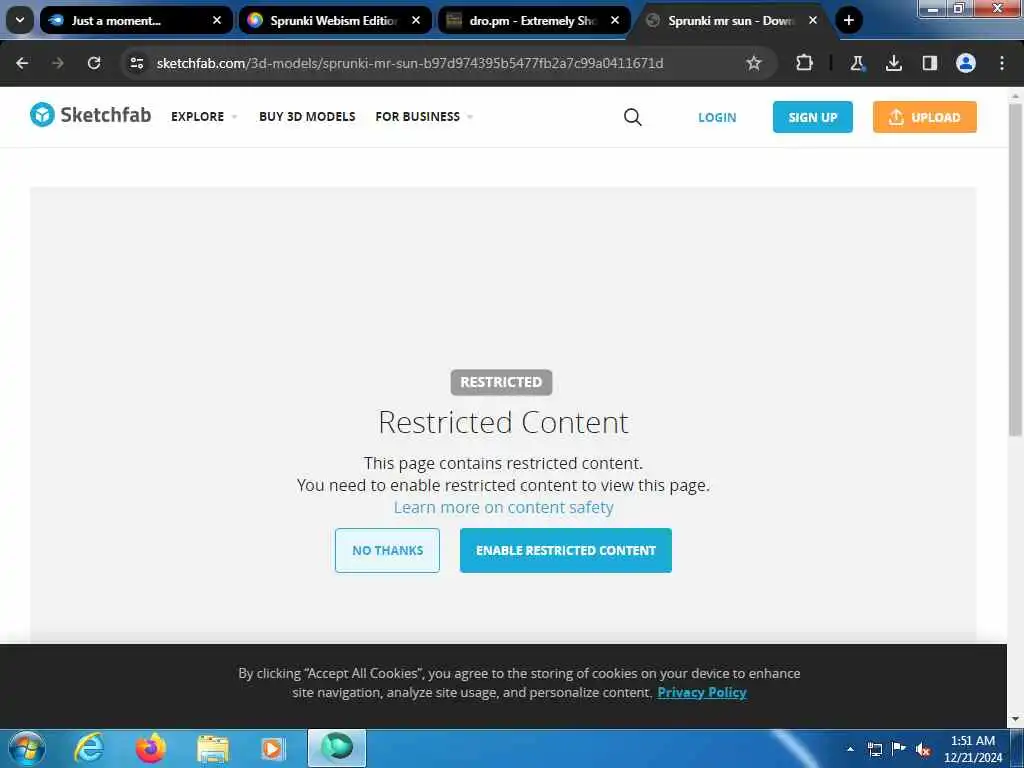The image size is (1024, 768).
Task: Close the Sprunki Webism Edition tab
Action: [416, 20]
